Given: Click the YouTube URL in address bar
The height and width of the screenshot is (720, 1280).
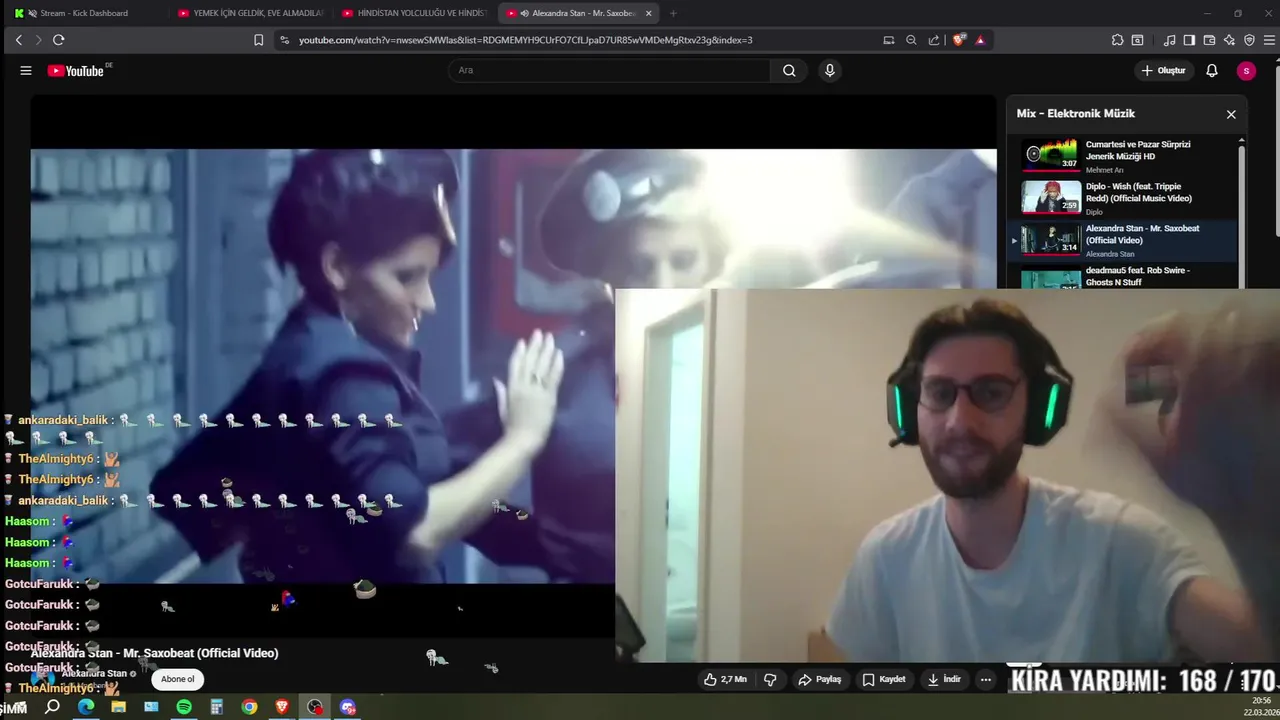Looking at the screenshot, I should [x=525, y=40].
